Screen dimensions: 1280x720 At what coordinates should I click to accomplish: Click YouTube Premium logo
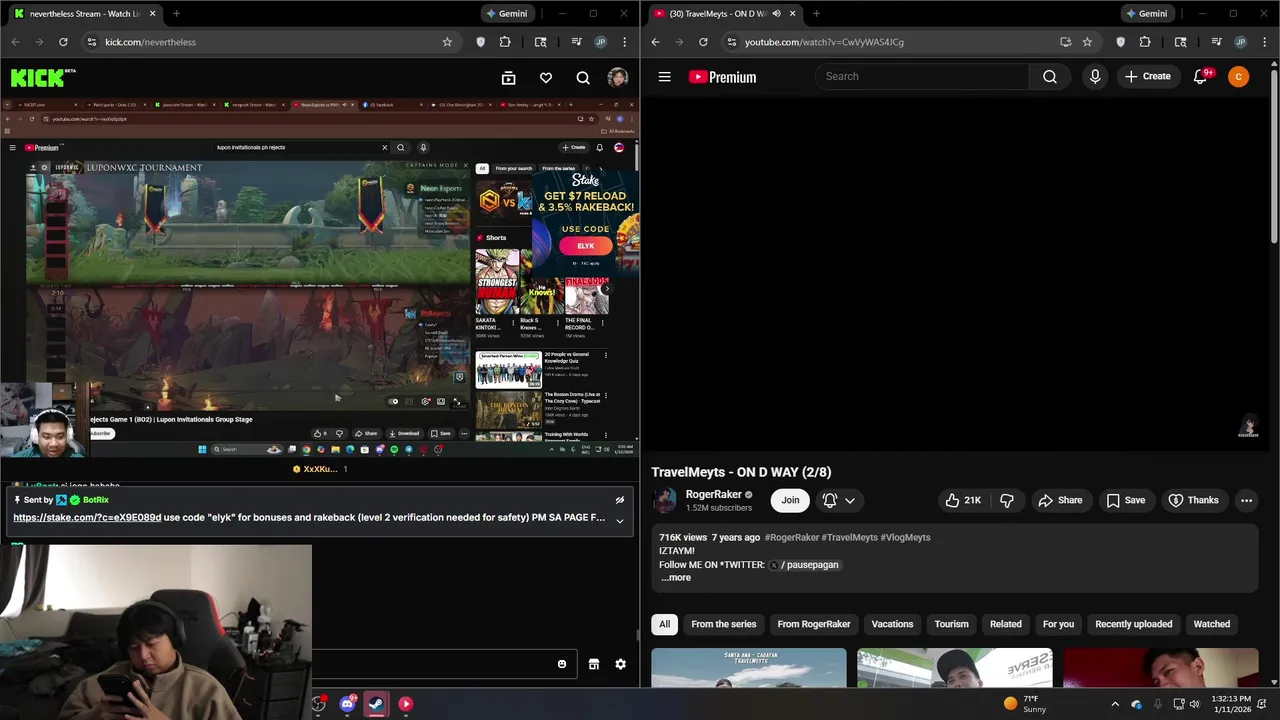pos(722,77)
